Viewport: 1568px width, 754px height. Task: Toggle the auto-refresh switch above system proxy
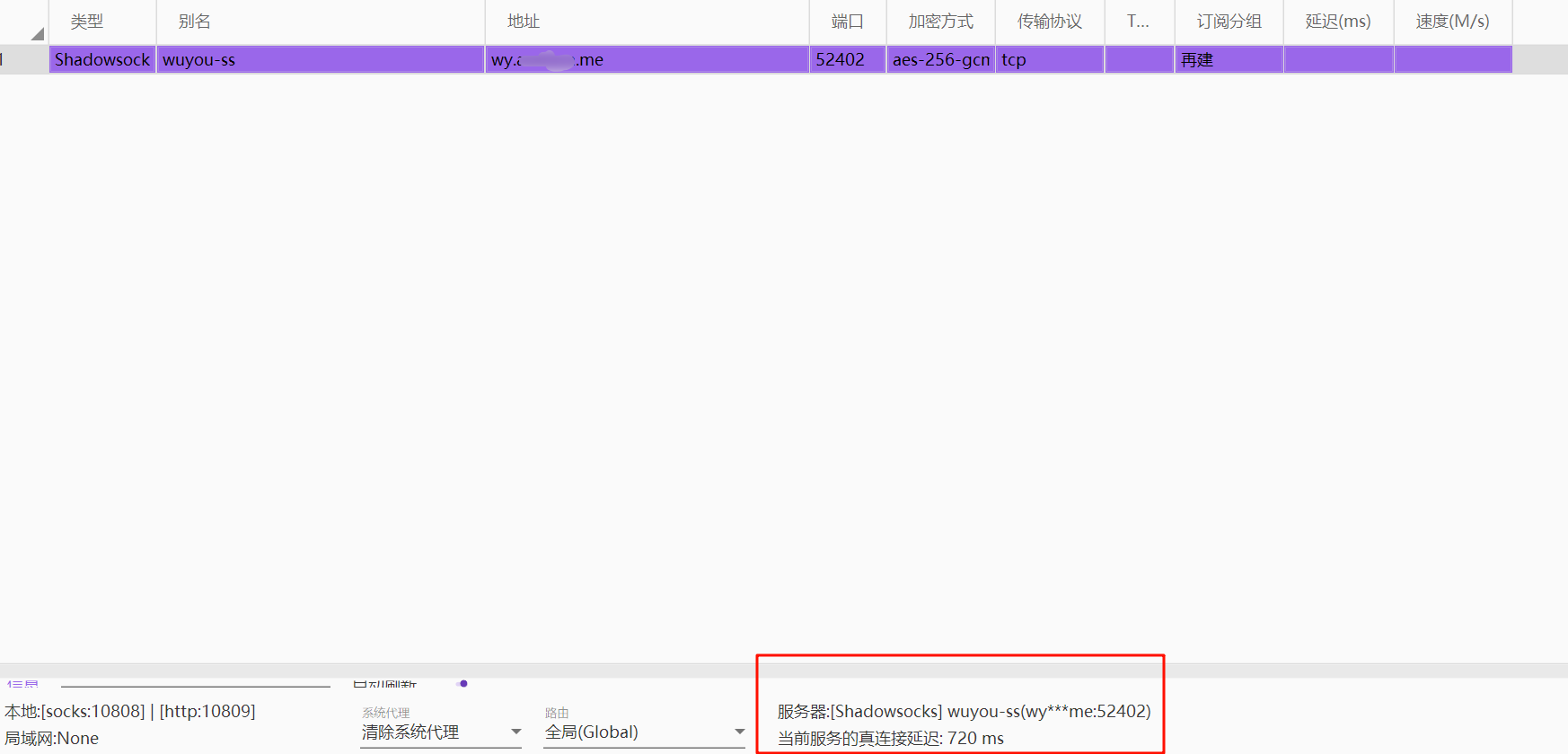coord(462,684)
